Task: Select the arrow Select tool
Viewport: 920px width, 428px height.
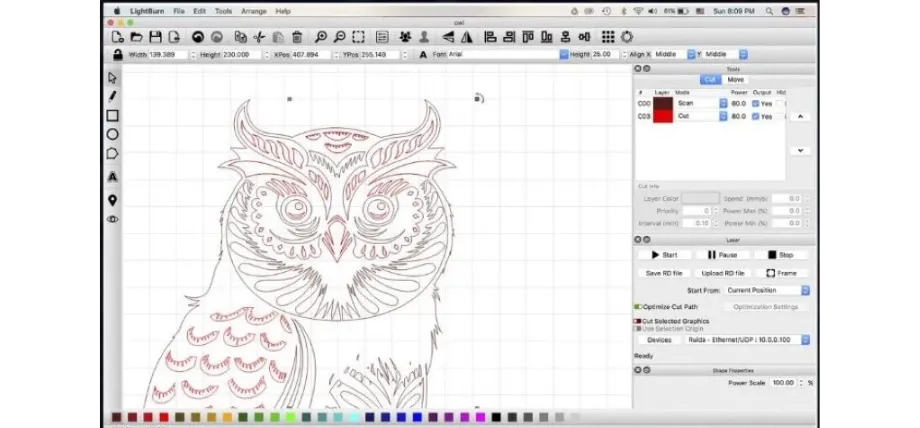Action: [113, 78]
